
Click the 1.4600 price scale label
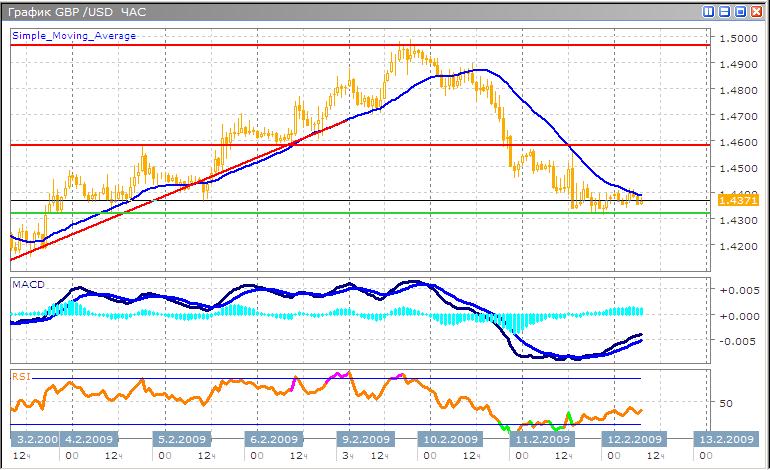738,142
